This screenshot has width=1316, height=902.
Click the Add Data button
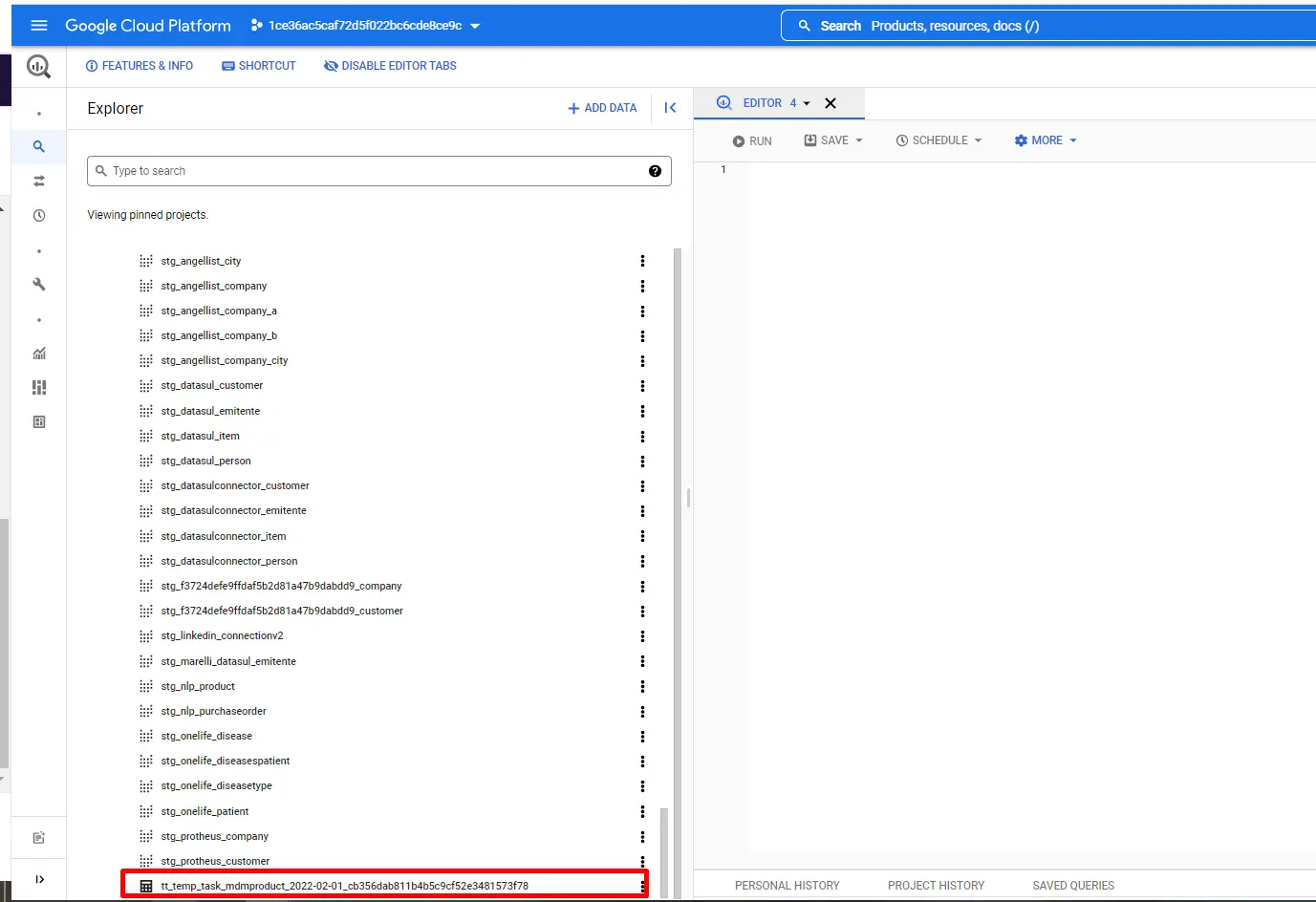(602, 108)
